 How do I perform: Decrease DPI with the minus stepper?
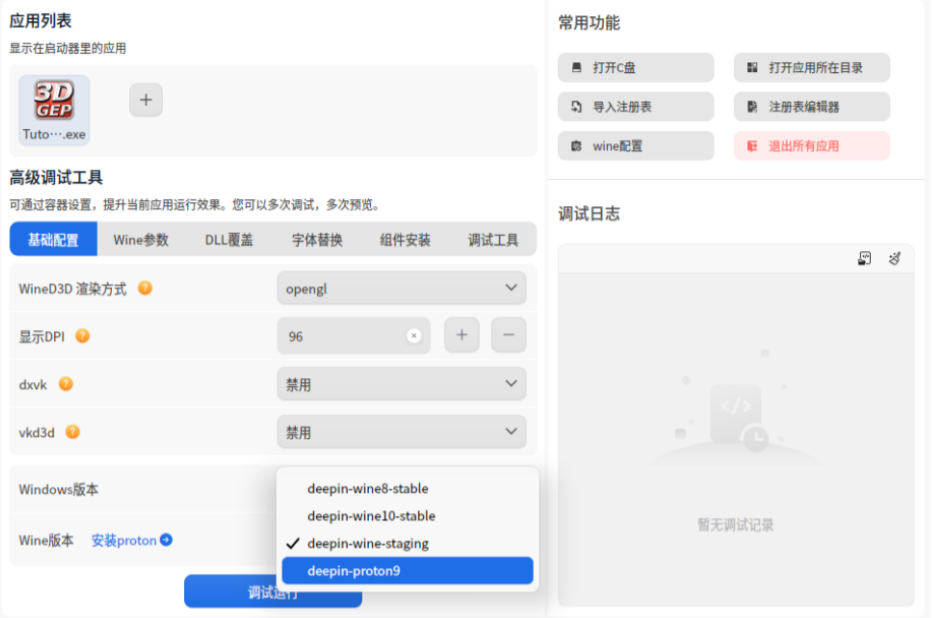click(x=508, y=336)
